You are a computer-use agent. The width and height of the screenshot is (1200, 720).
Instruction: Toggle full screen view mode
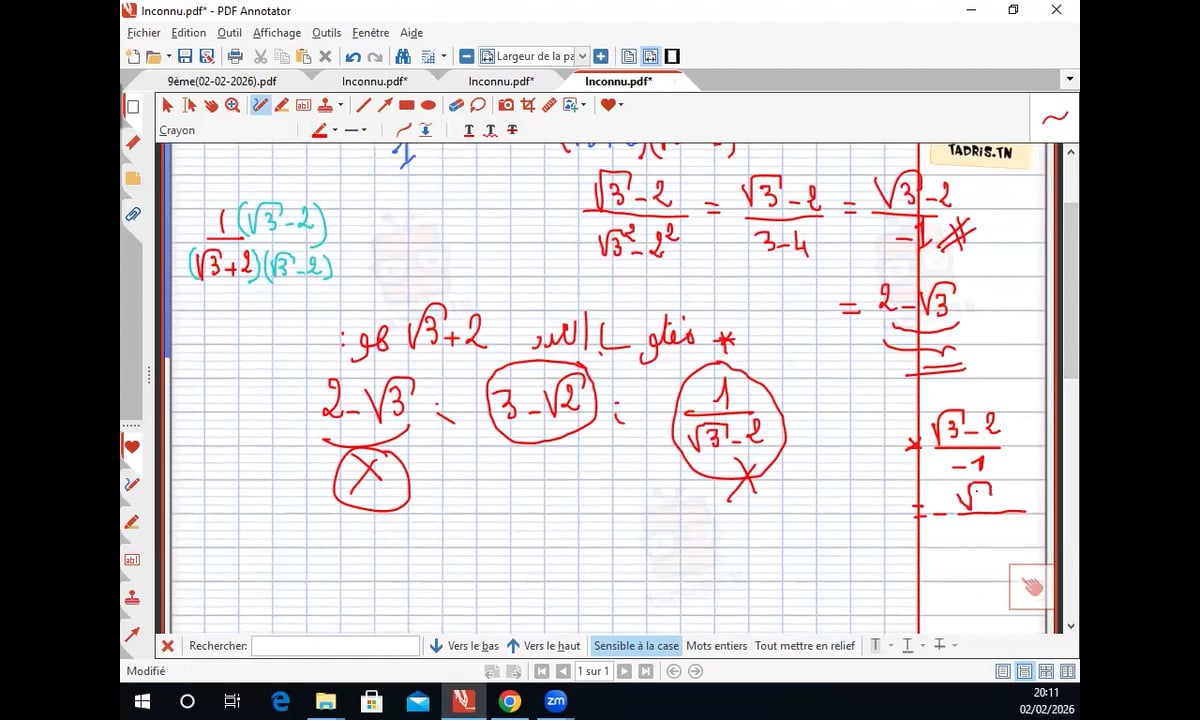pyautogui.click(x=672, y=57)
